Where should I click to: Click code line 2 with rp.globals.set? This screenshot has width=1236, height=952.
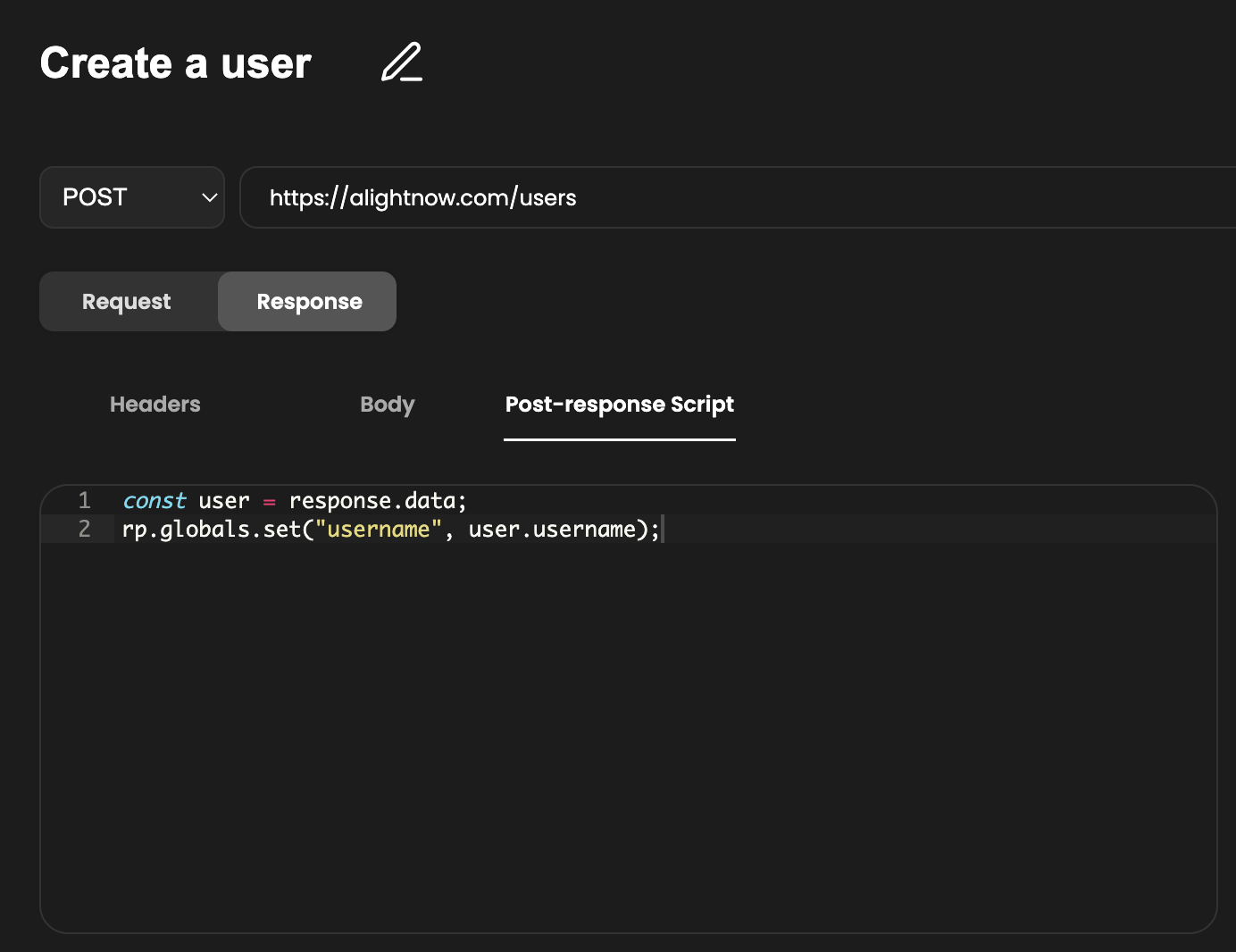[x=391, y=529]
